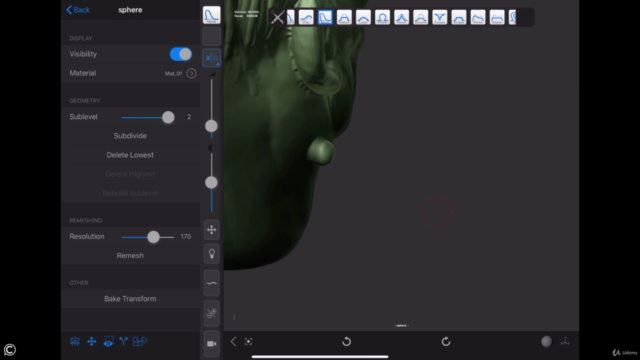Open the material sphere preview
This screenshot has width=640, height=360.
tap(546, 341)
